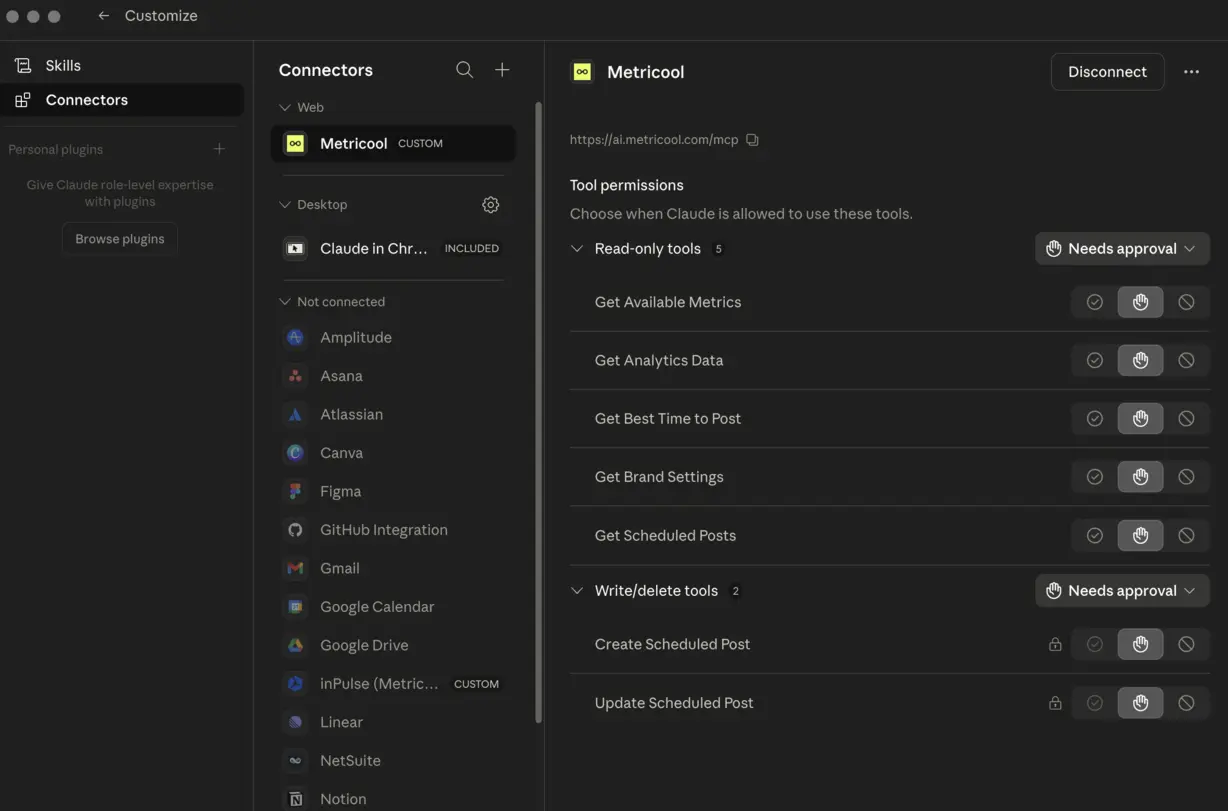Screen dimensions: 1228x811
Task: Collapse the Web connectors group
Action: pyautogui.click(x=285, y=107)
